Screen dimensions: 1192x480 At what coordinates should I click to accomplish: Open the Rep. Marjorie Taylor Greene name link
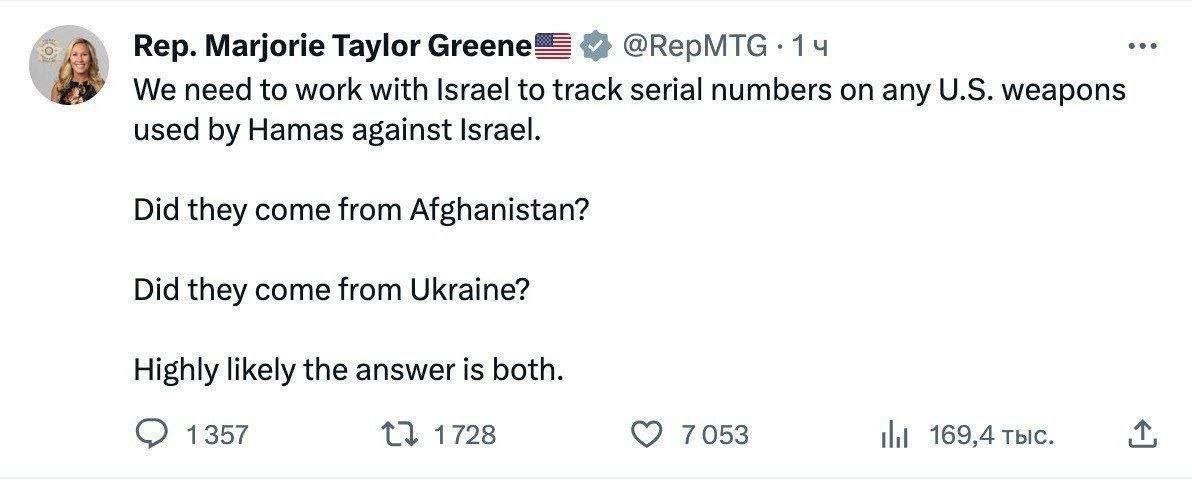pos(333,47)
